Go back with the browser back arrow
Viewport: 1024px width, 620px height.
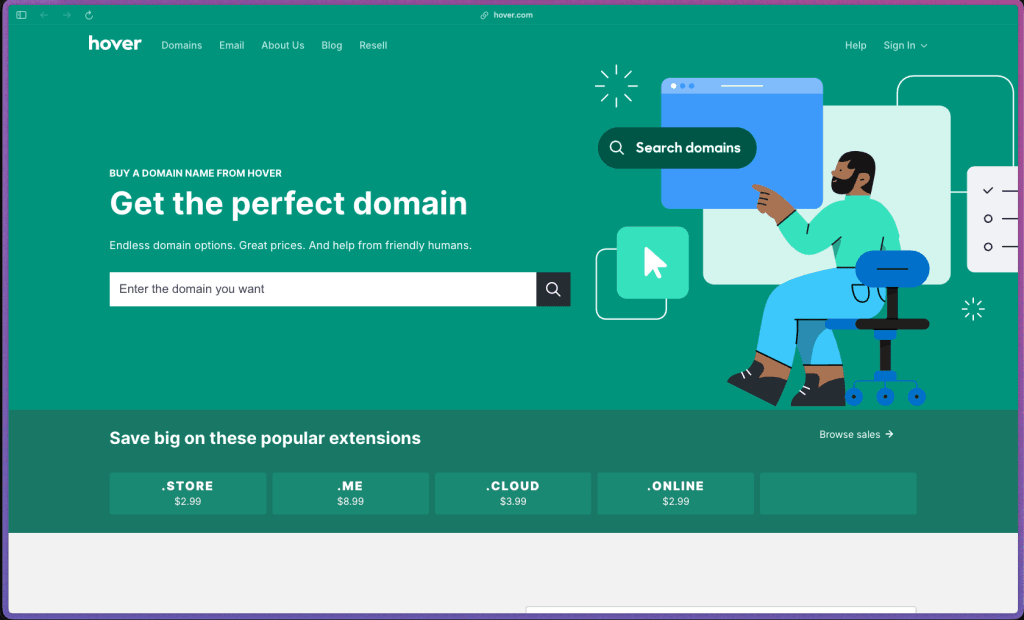[x=44, y=15]
